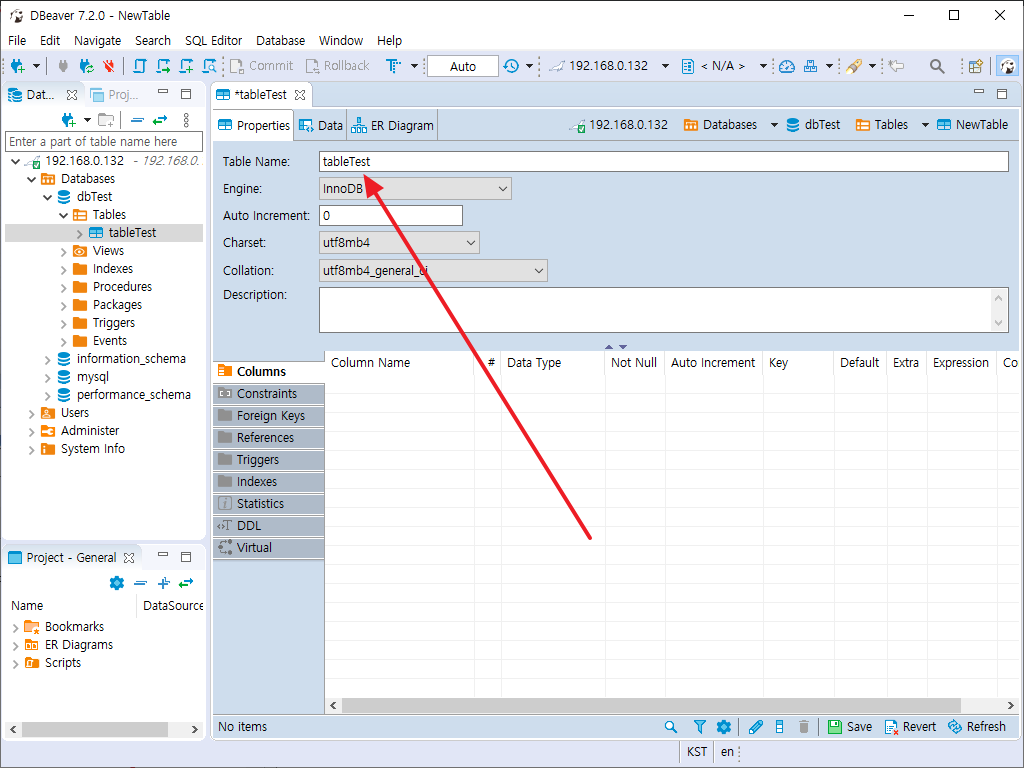Click the magnifier search icon in main toolbar
This screenshot has width=1024, height=768.
coord(937,66)
